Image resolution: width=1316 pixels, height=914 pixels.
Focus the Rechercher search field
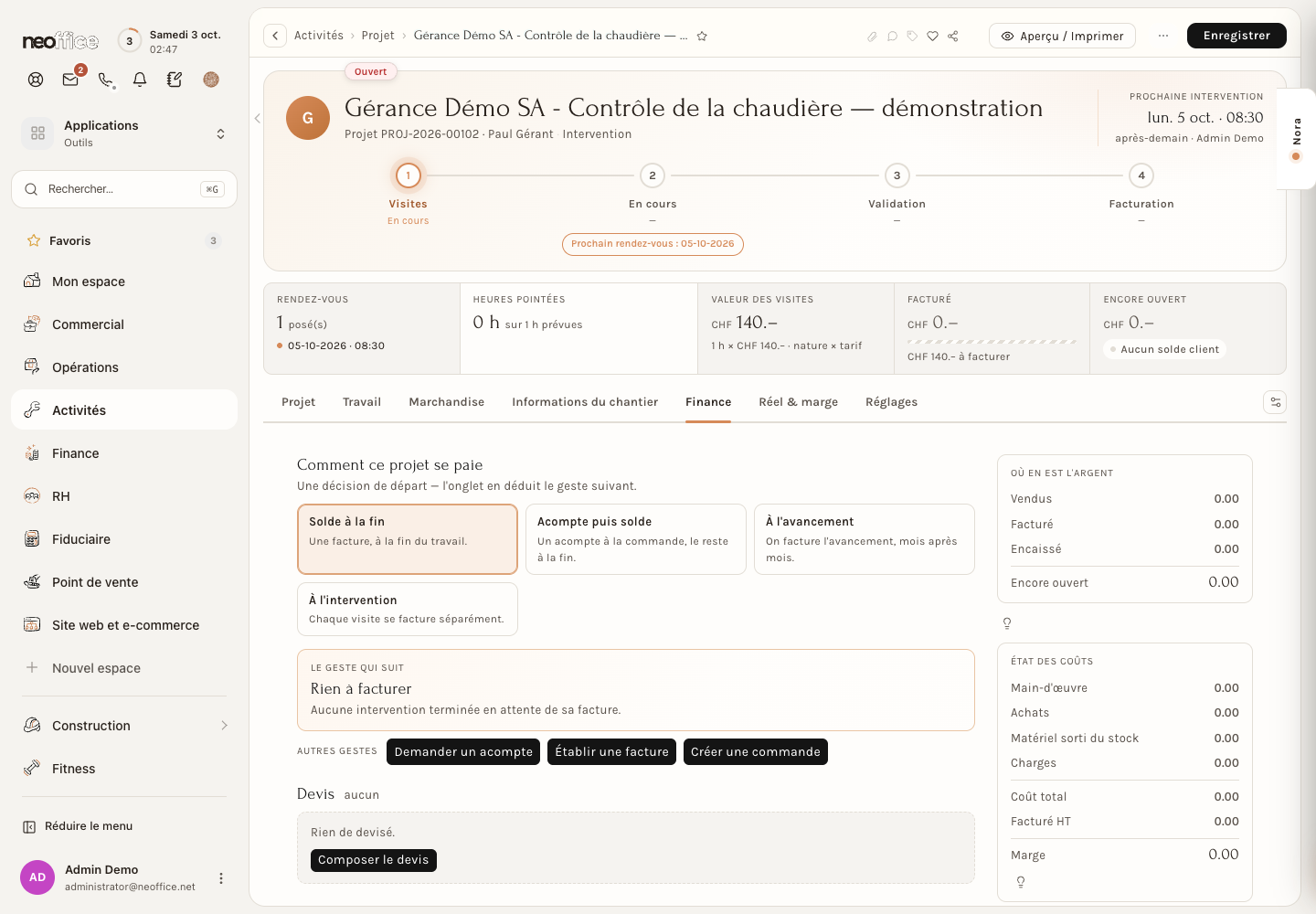[x=124, y=189]
